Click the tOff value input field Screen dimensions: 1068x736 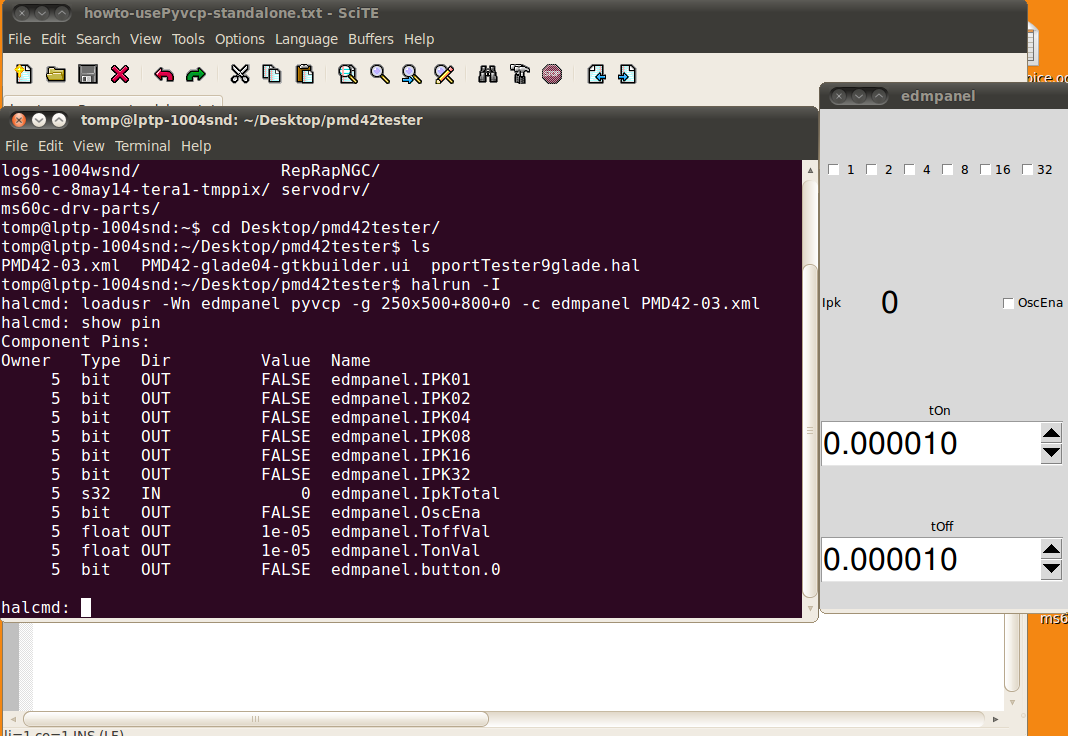(930, 559)
